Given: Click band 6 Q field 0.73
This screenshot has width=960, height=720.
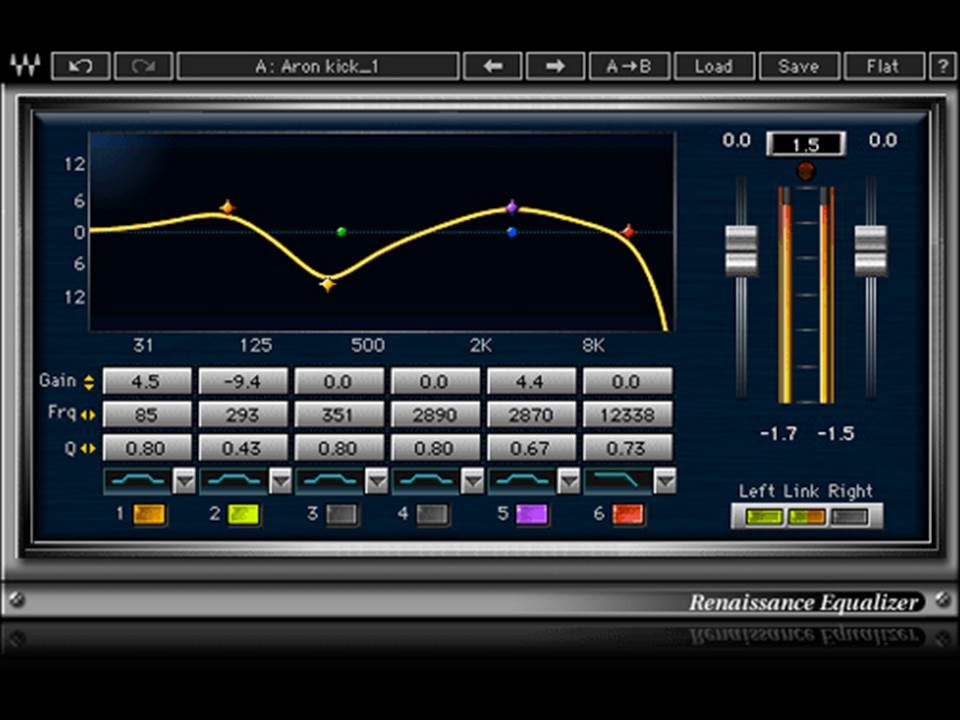Looking at the screenshot, I should point(628,448).
